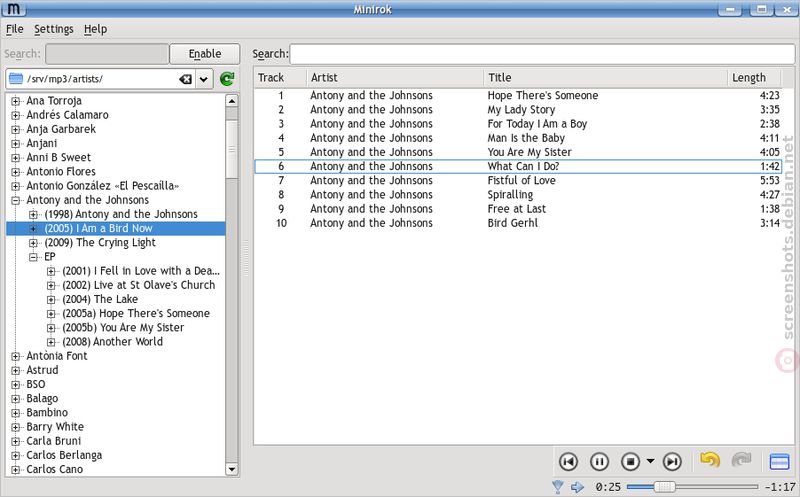Click the tree scrollbar down arrow

point(232,469)
